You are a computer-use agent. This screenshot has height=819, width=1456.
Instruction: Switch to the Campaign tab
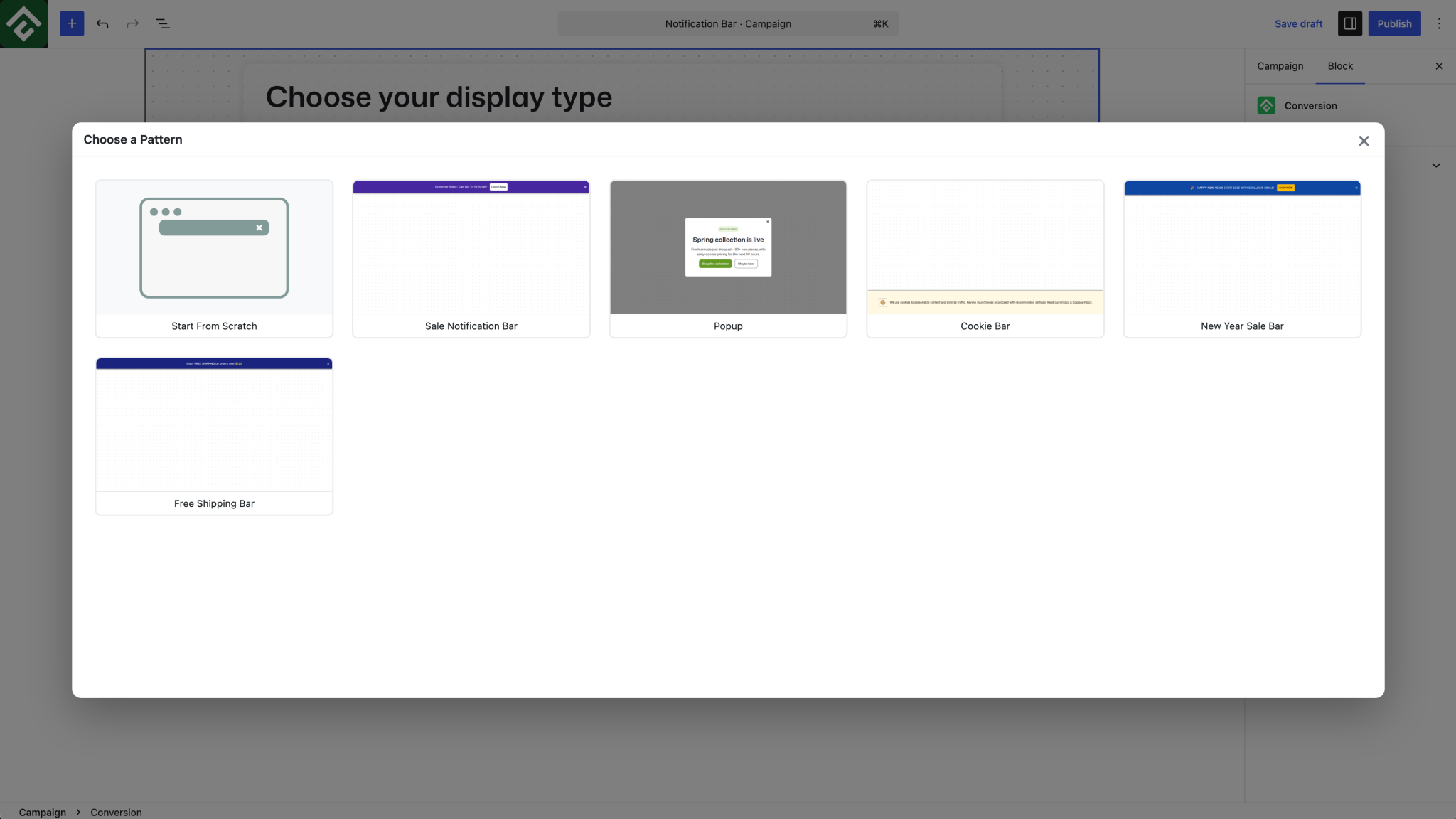[x=1280, y=66]
